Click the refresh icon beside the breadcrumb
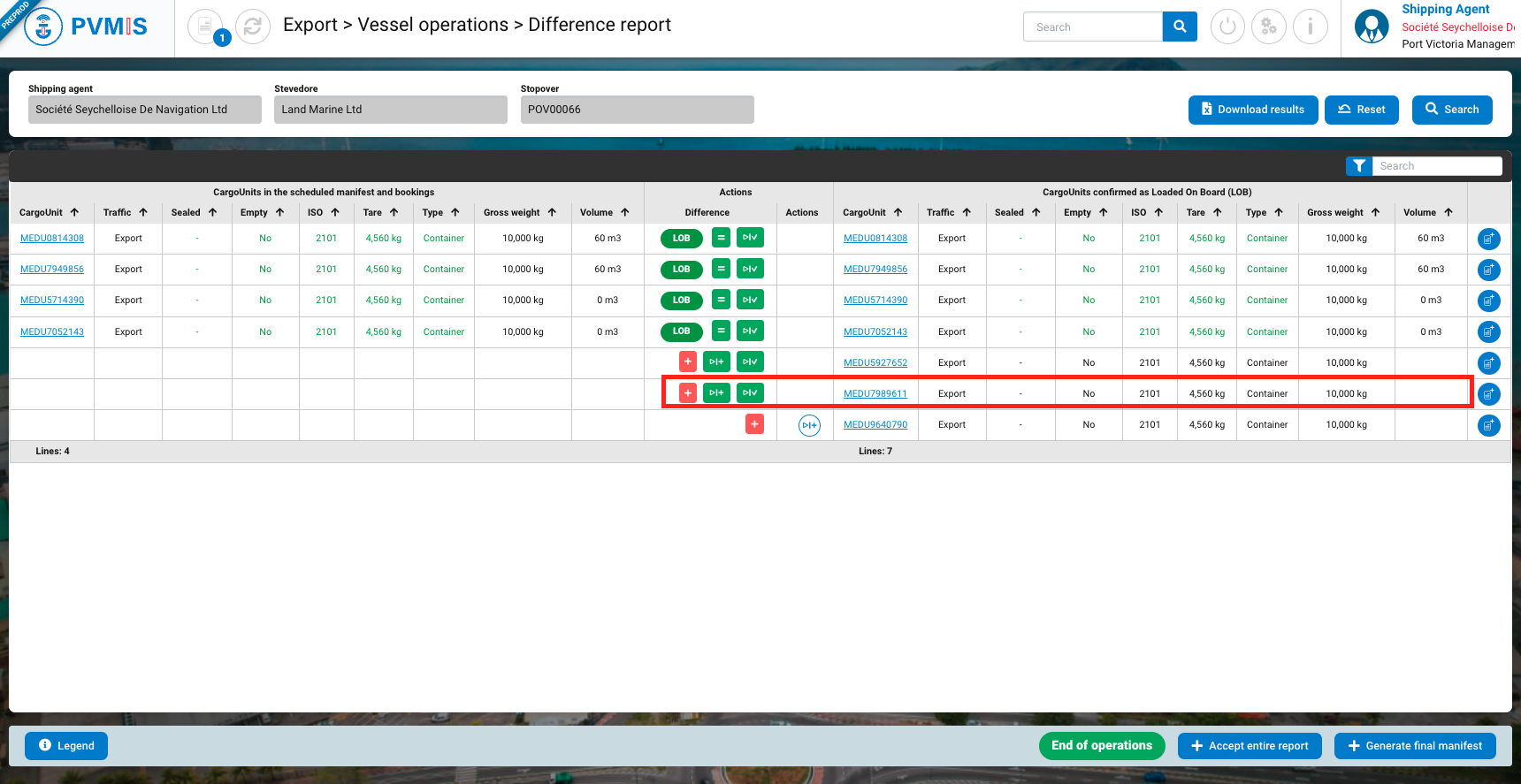The width and height of the screenshot is (1521, 784). (252, 27)
